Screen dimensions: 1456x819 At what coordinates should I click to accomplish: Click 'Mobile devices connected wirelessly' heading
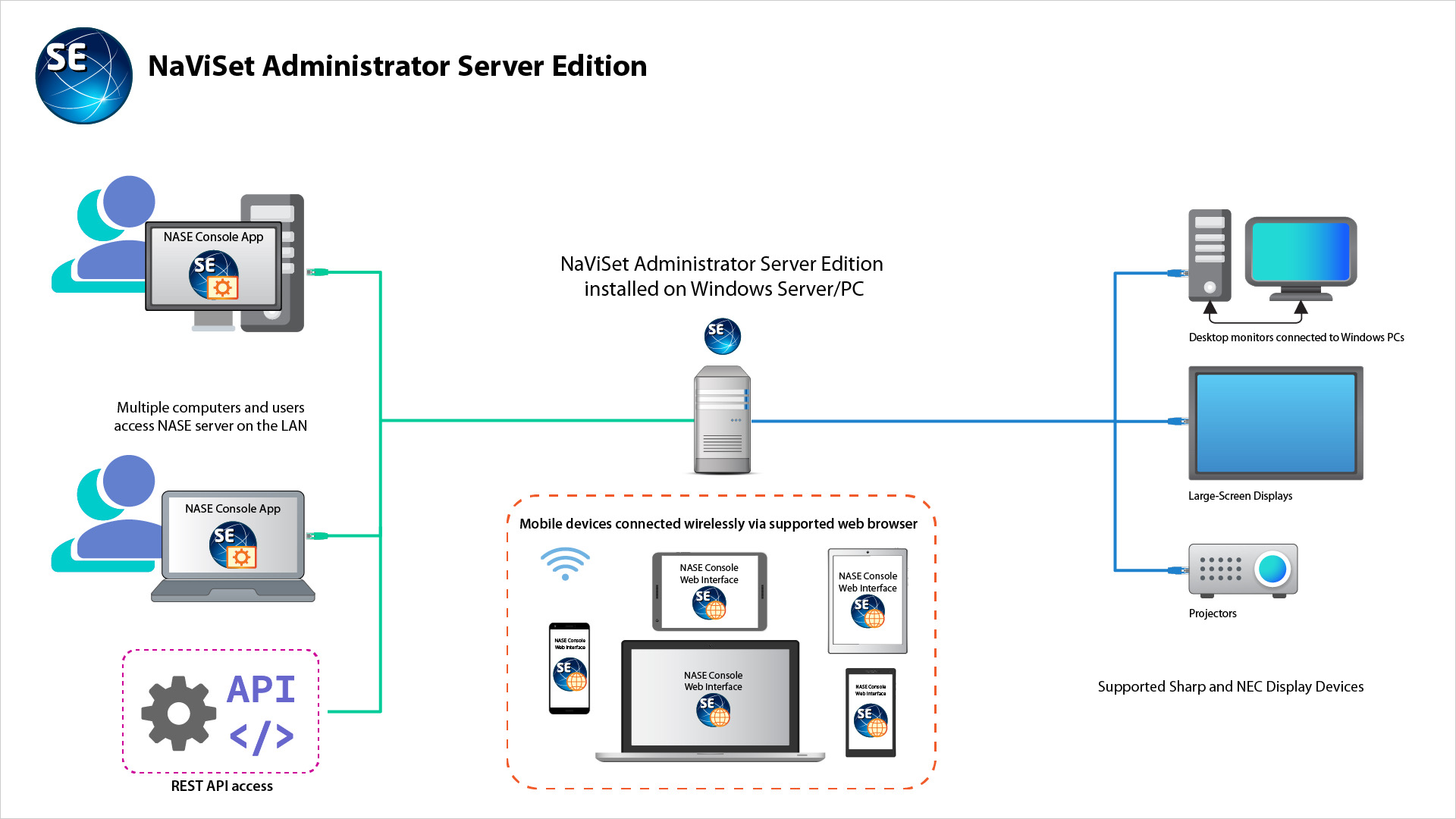click(x=718, y=524)
